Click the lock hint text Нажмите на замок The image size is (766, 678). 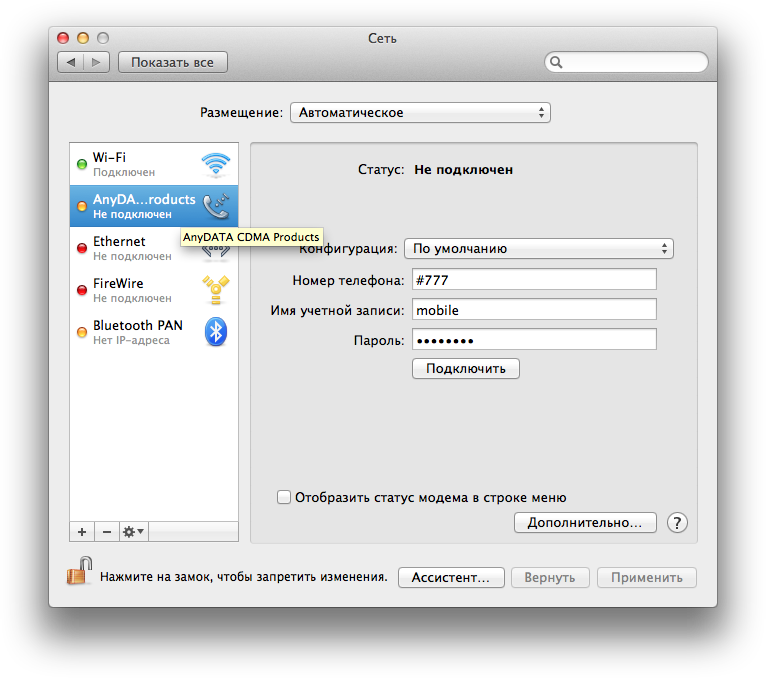tap(243, 577)
